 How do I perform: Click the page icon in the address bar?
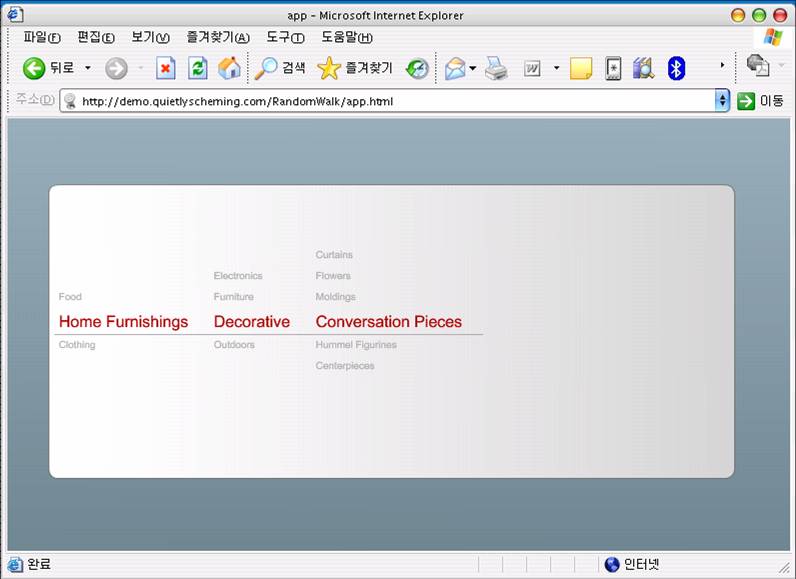(70, 101)
